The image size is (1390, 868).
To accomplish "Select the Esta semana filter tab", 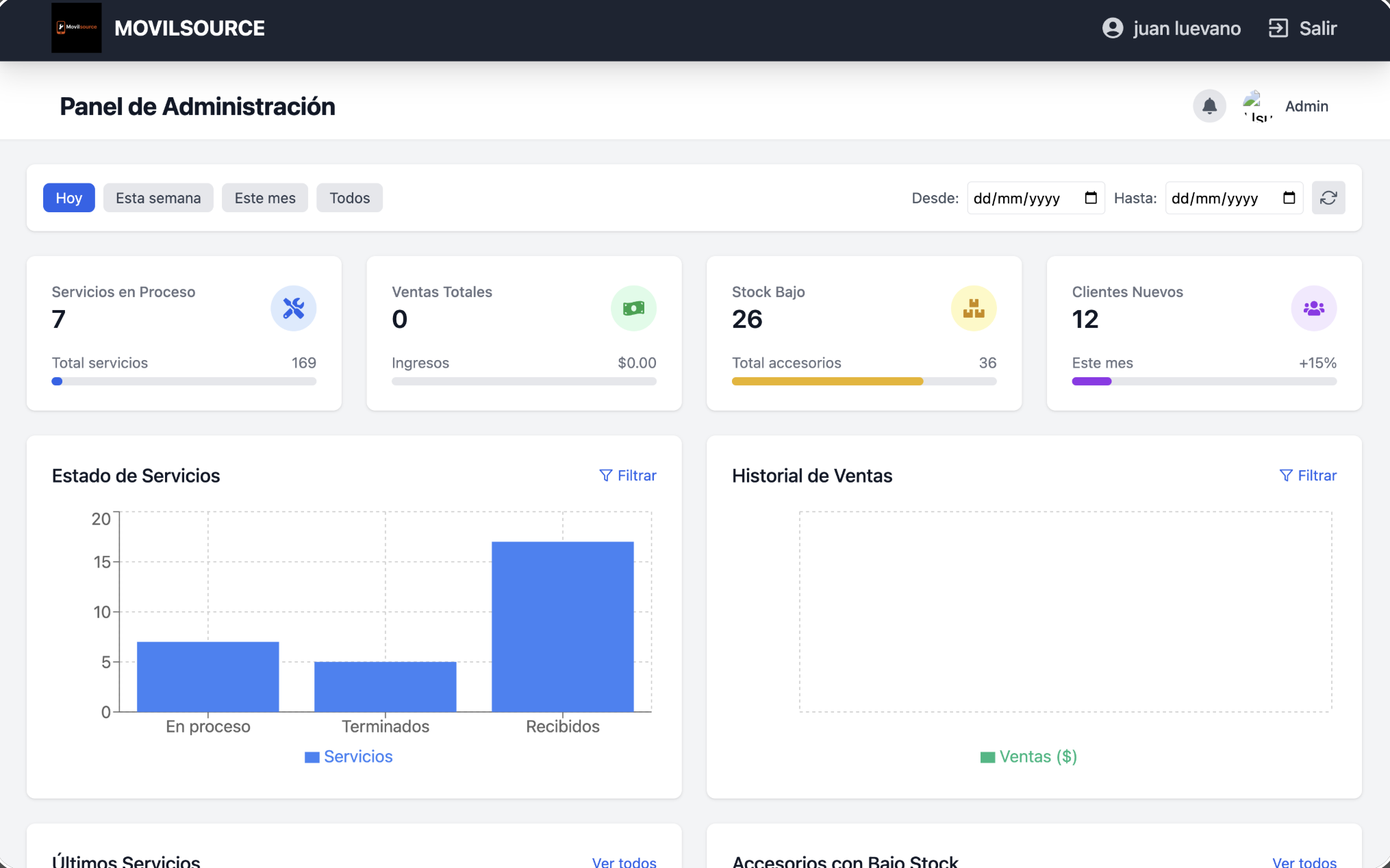I will click(158, 198).
